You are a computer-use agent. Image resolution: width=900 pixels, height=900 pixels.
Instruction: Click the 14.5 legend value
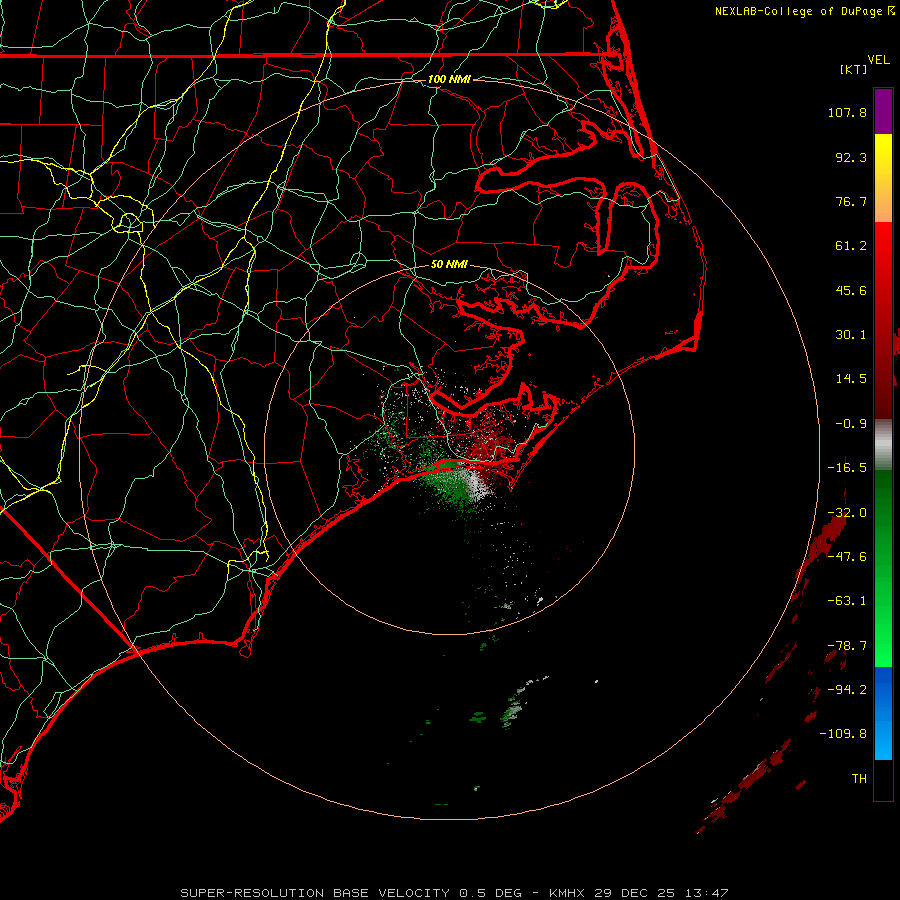click(x=851, y=379)
